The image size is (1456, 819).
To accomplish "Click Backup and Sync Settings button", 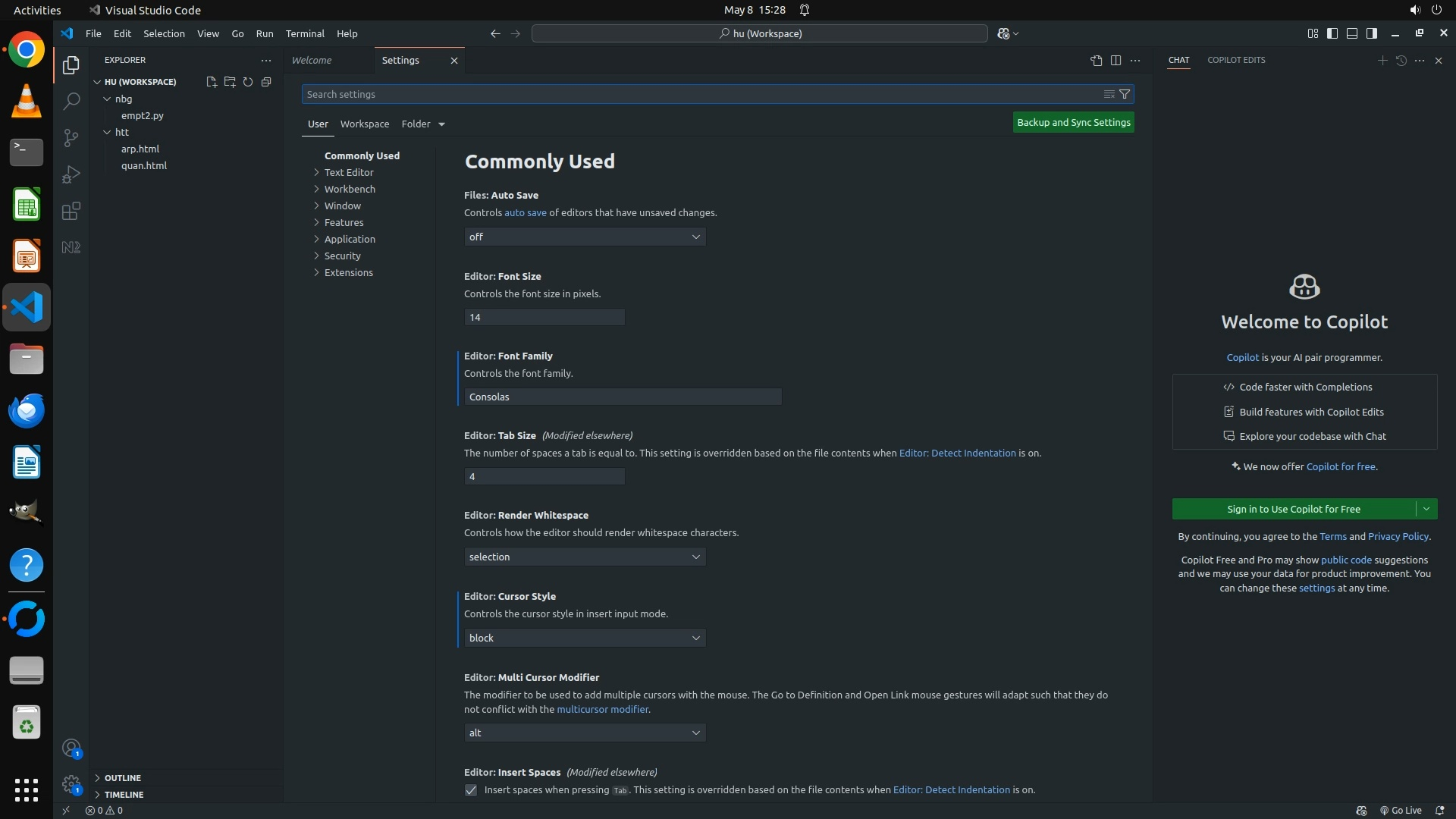I will (1073, 122).
